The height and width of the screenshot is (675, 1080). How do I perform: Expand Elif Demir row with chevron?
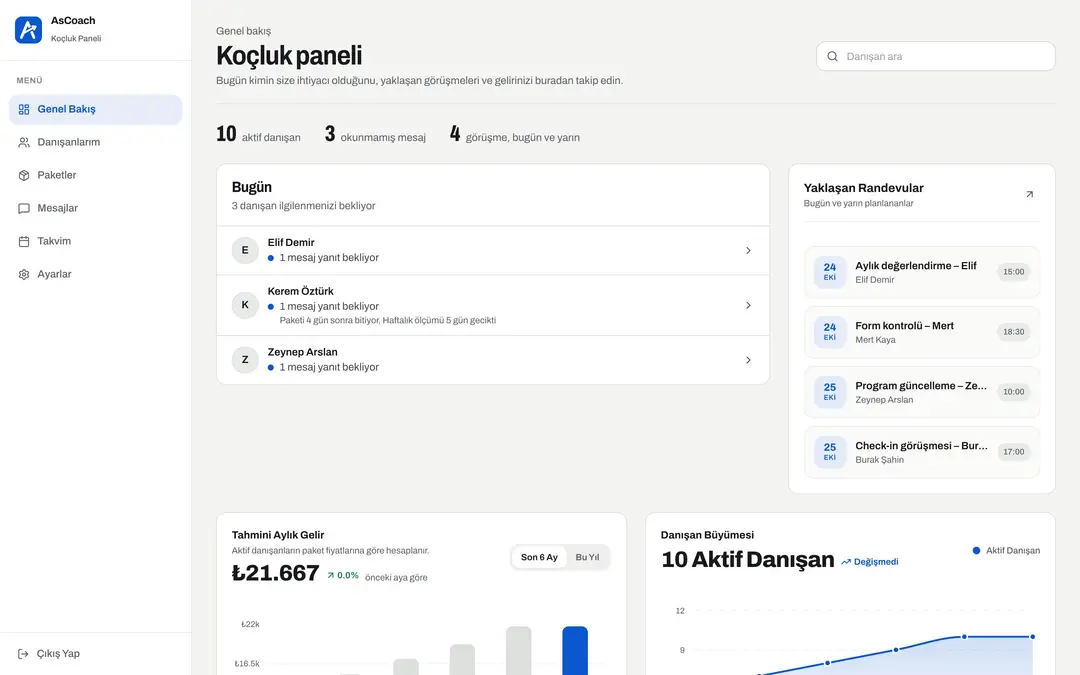coord(748,251)
